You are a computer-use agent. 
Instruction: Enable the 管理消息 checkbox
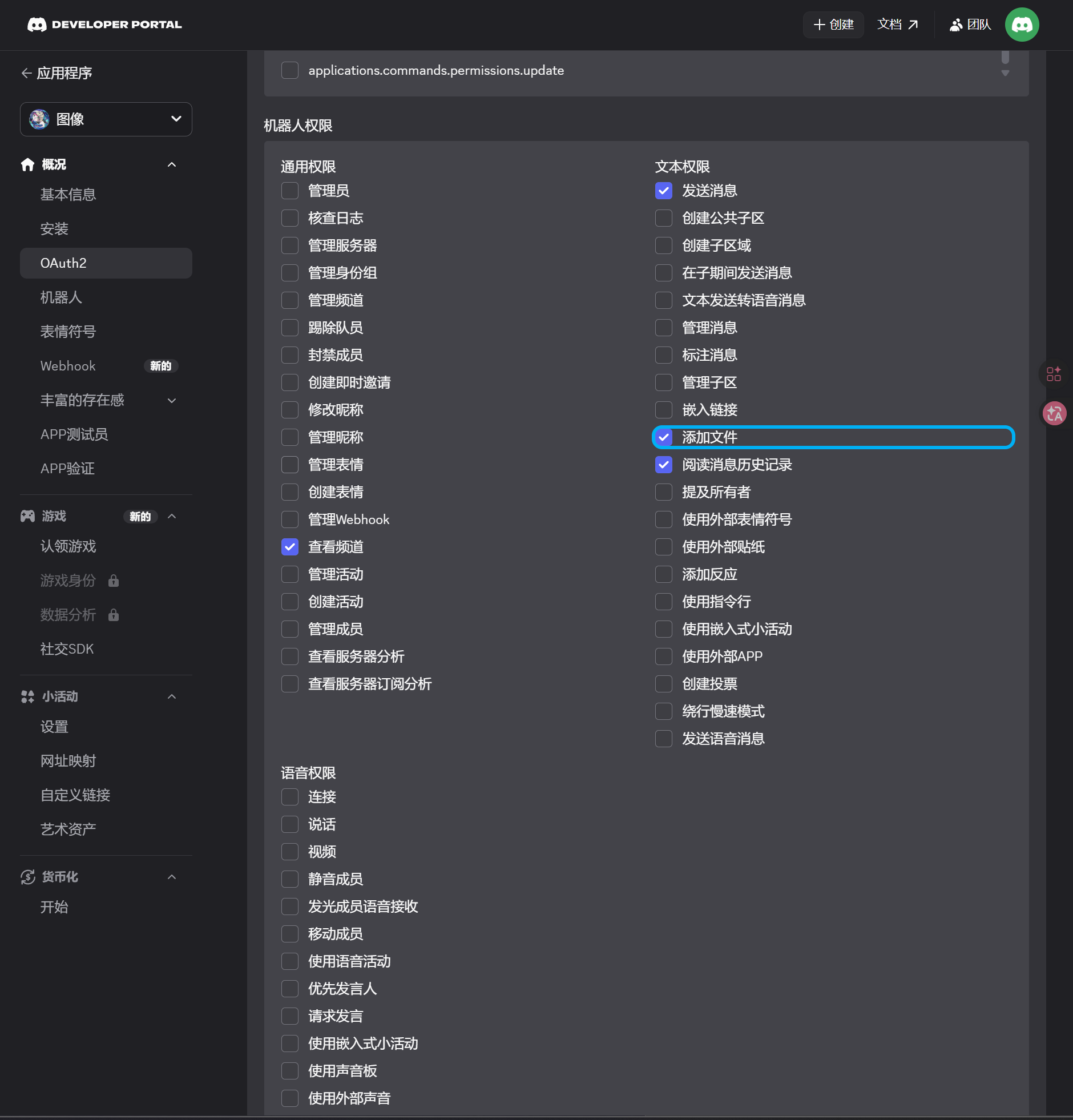663,328
